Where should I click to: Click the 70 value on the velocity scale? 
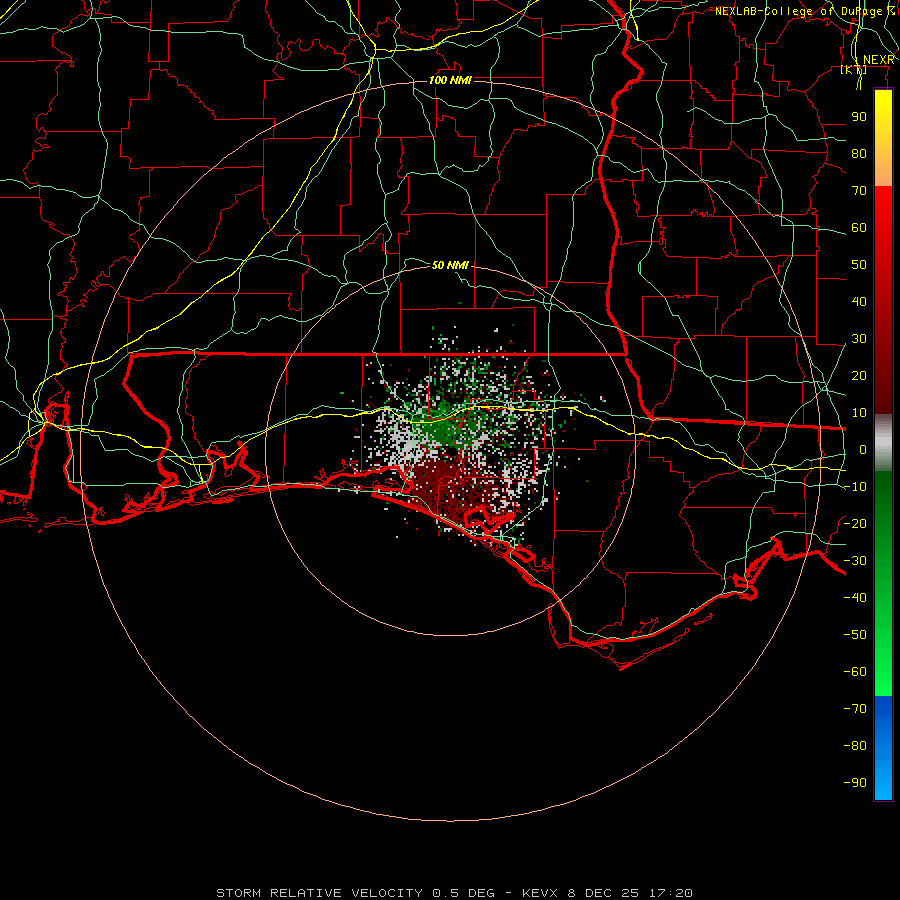point(859,191)
